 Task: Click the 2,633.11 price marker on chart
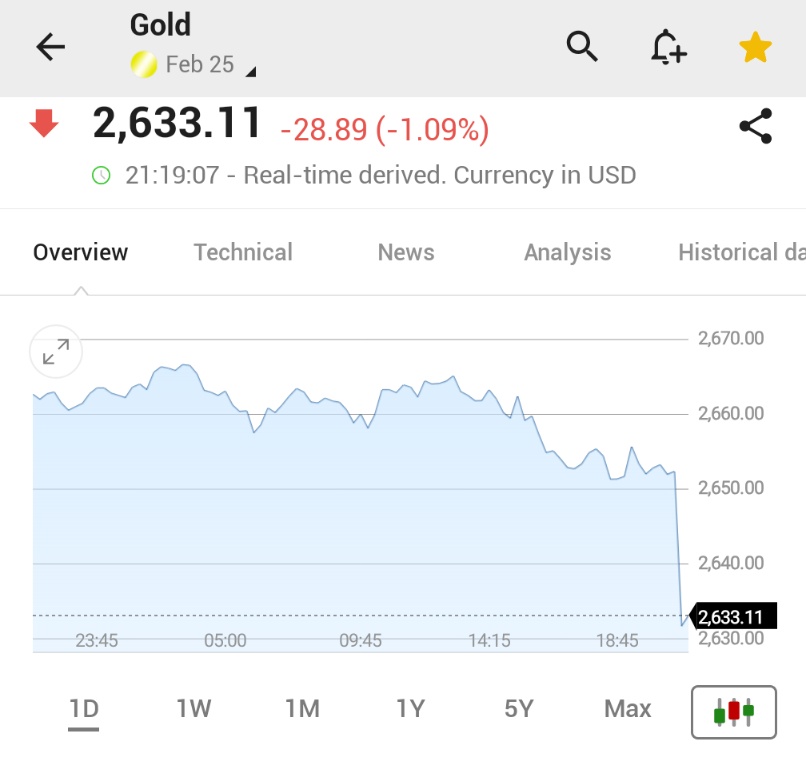[732, 616]
